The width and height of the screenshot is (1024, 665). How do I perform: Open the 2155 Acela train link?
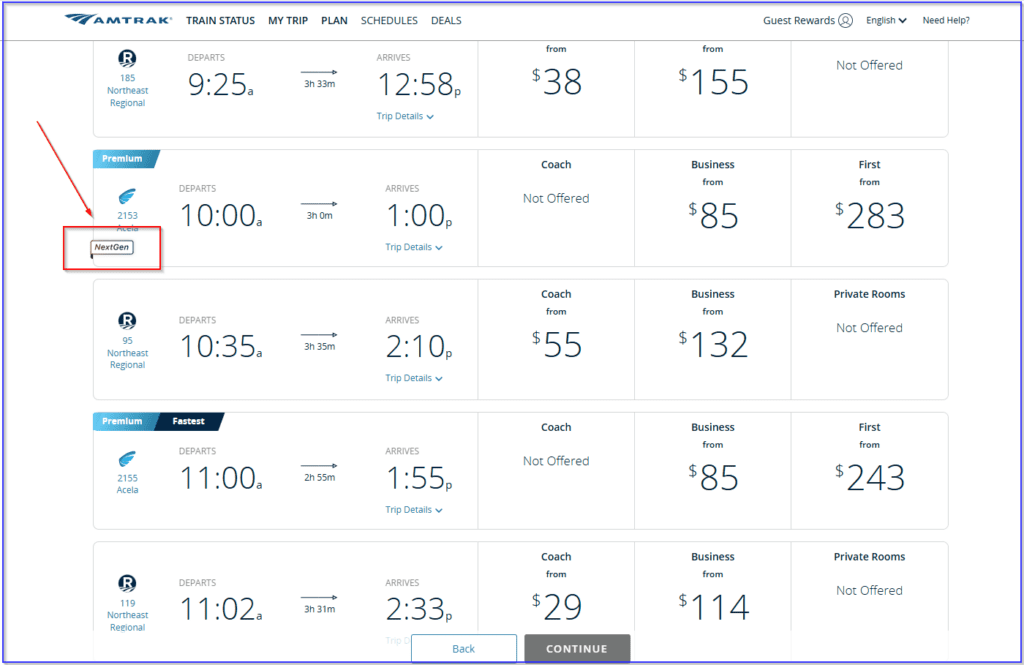click(x=127, y=484)
